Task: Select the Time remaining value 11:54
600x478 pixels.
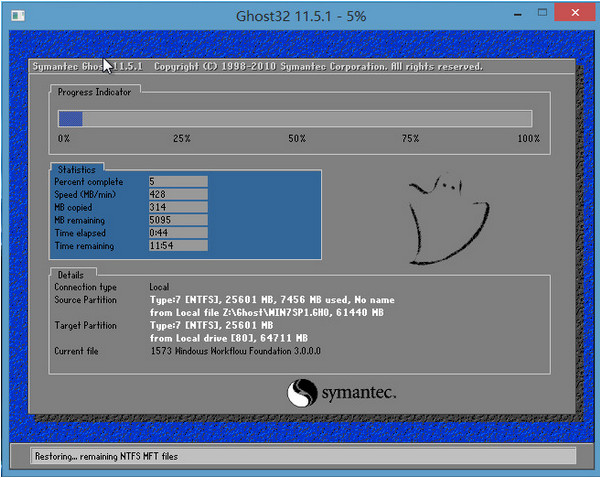Action: tap(178, 246)
